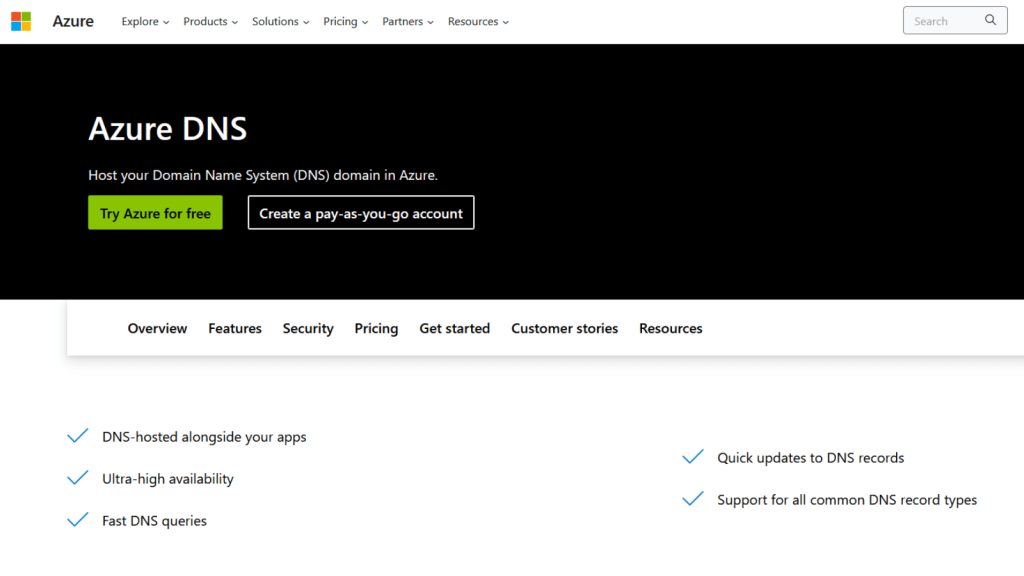Click the Microsoft logo icon
Image resolution: width=1024 pixels, height=576 pixels.
(21, 22)
